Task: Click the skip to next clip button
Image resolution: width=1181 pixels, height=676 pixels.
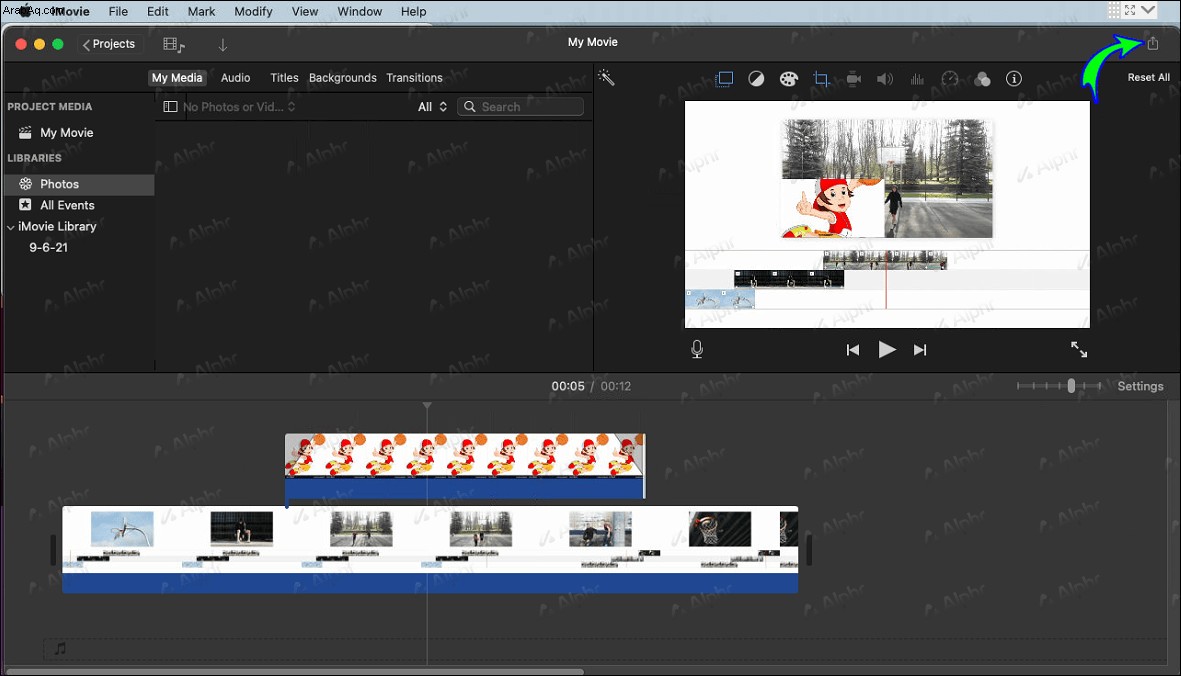Action: 920,350
